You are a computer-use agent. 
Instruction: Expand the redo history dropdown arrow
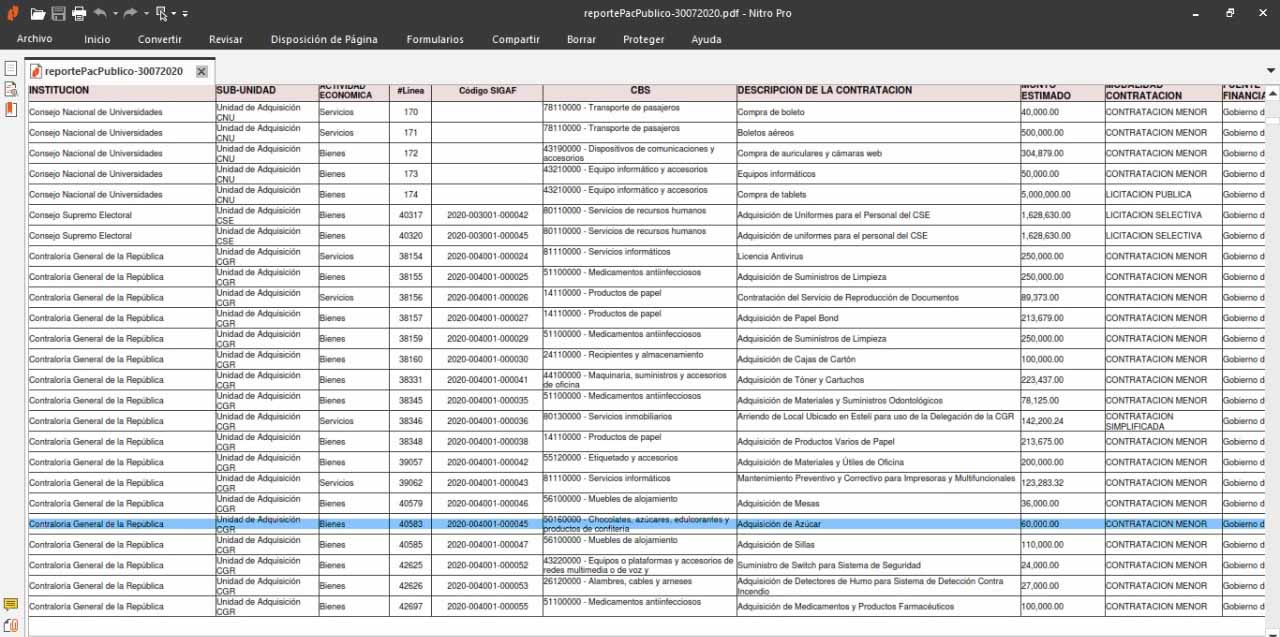146,14
